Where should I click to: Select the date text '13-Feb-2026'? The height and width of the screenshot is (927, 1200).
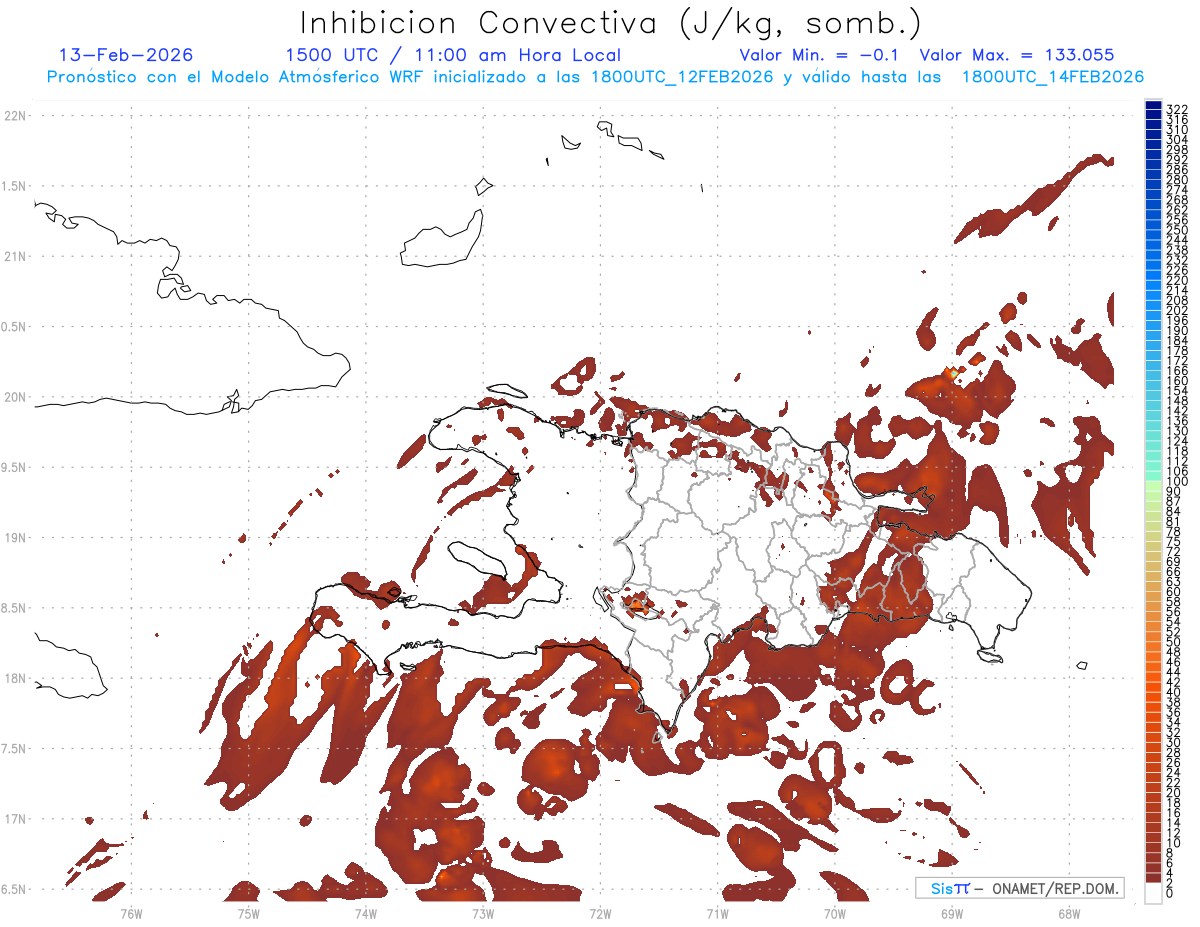click(x=126, y=55)
